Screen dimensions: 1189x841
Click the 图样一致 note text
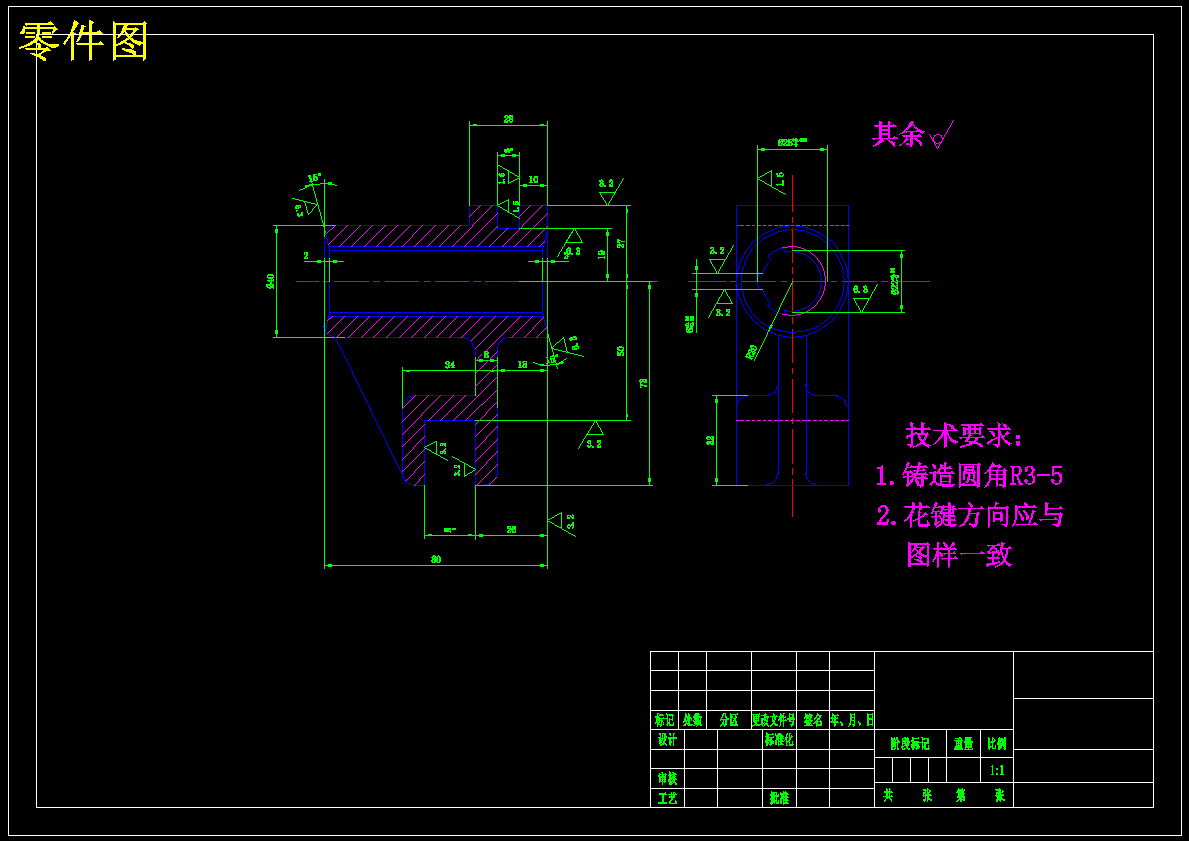[x=959, y=555]
